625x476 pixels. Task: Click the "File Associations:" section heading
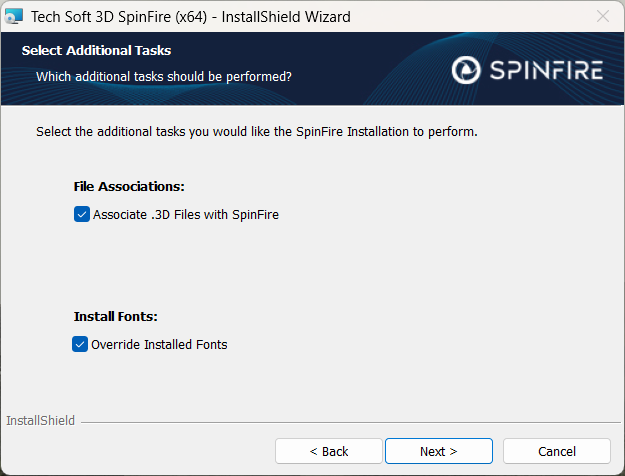point(129,187)
